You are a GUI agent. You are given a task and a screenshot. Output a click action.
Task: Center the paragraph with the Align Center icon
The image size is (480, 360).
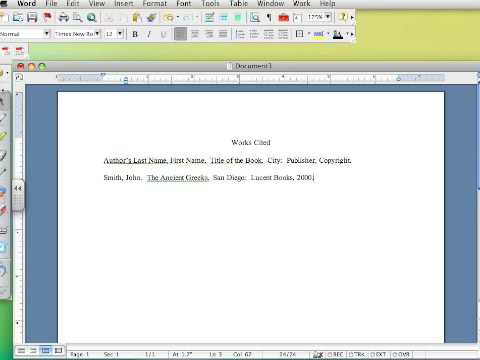coord(195,34)
